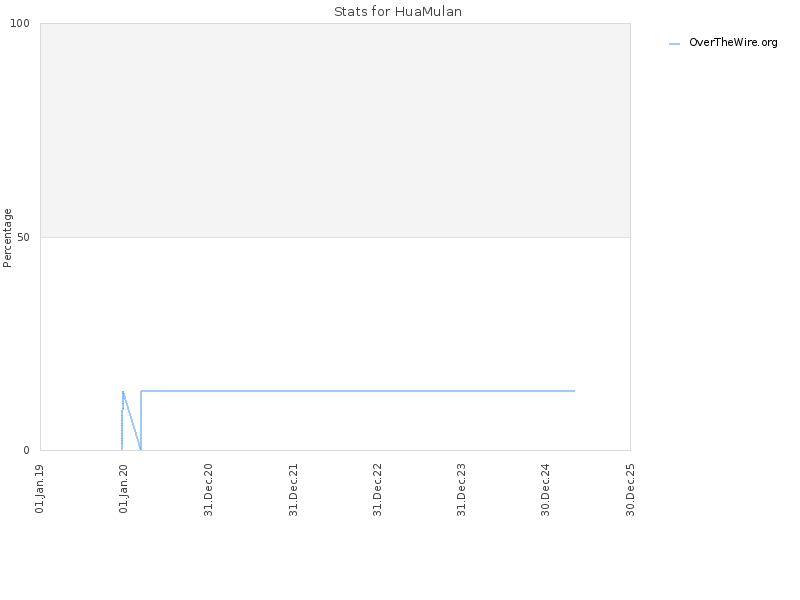Click the OverTheWire.org legend label
Viewport: 800px width, 600px height.
[x=733, y=42]
